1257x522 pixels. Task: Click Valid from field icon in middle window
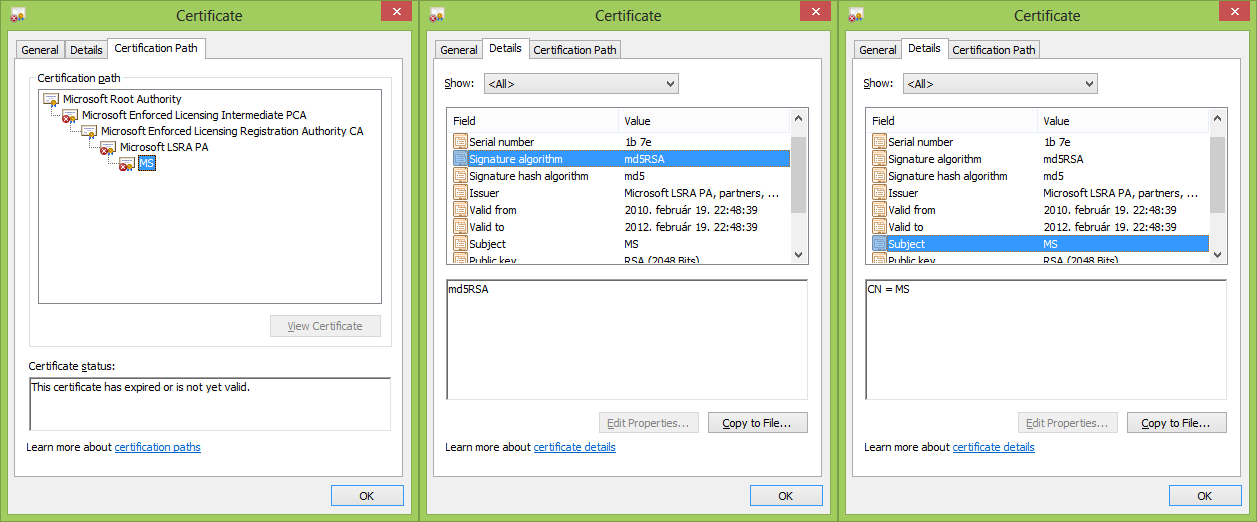460,210
